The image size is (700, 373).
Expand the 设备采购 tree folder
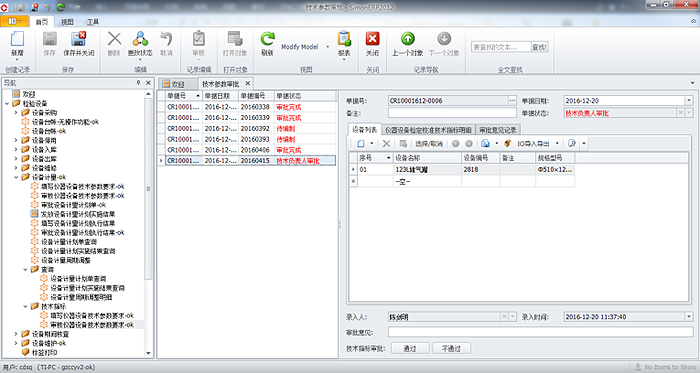[16, 113]
